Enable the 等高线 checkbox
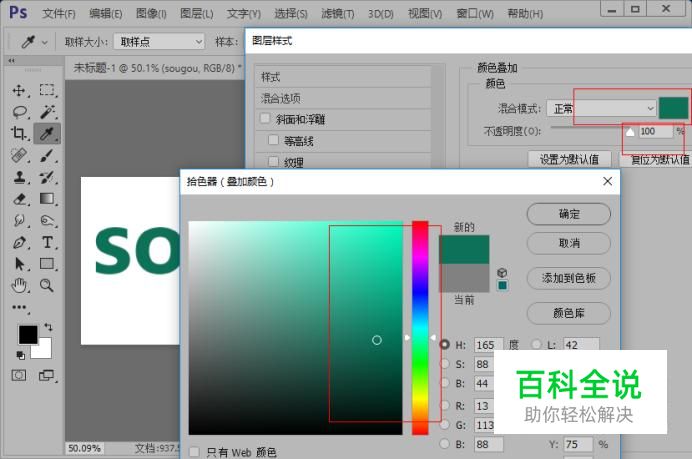This screenshot has width=692, height=459. coord(273,140)
